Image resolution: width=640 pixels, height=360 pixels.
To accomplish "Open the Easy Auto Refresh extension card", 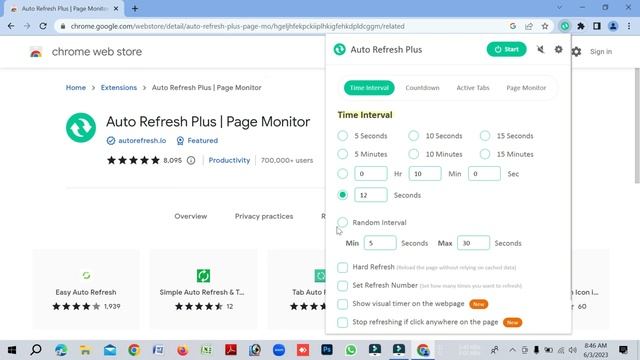I will tap(86, 289).
